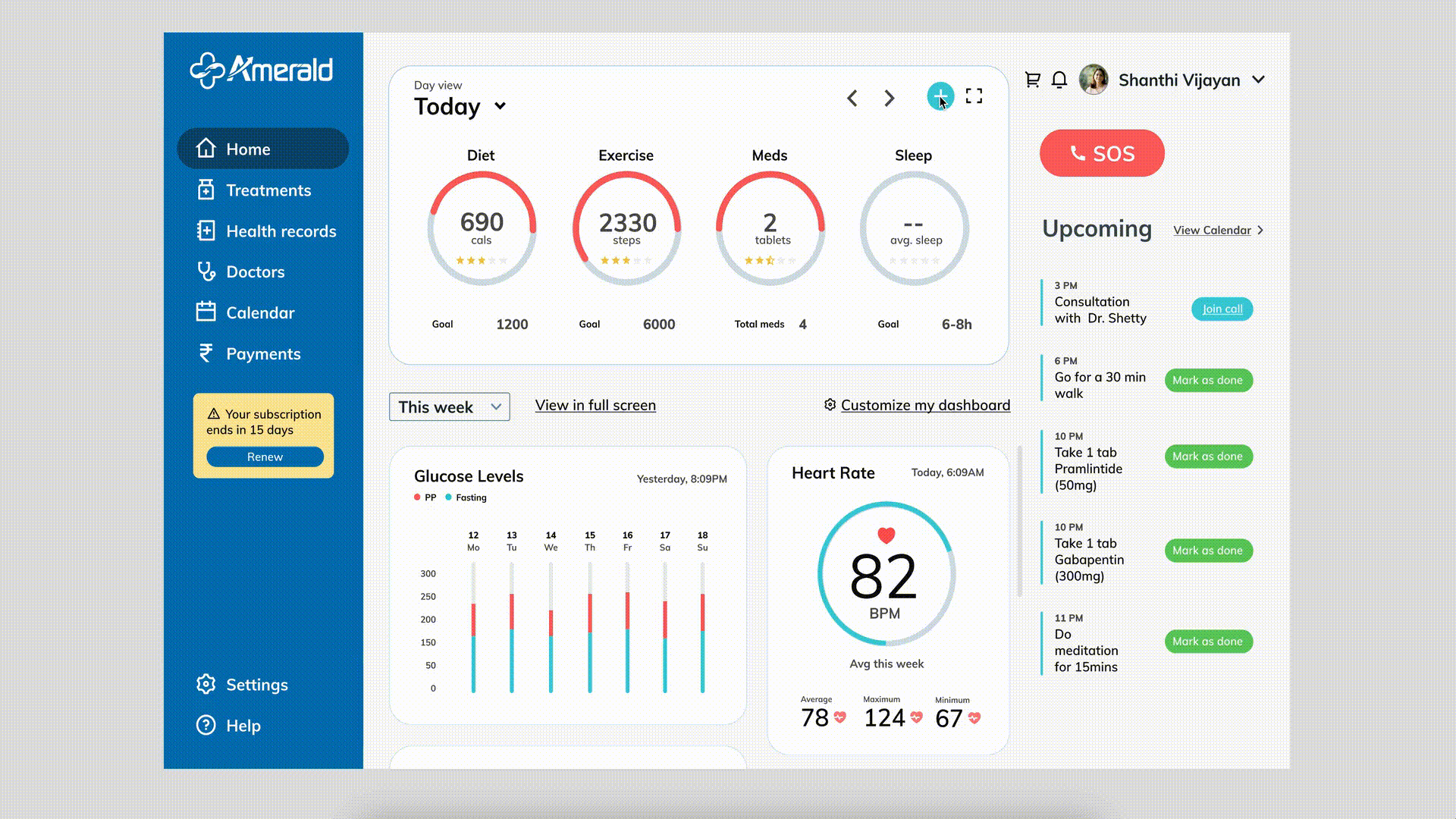Open the shopping cart icon
The width and height of the screenshot is (1456, 819).
(x=1032, y=80)
